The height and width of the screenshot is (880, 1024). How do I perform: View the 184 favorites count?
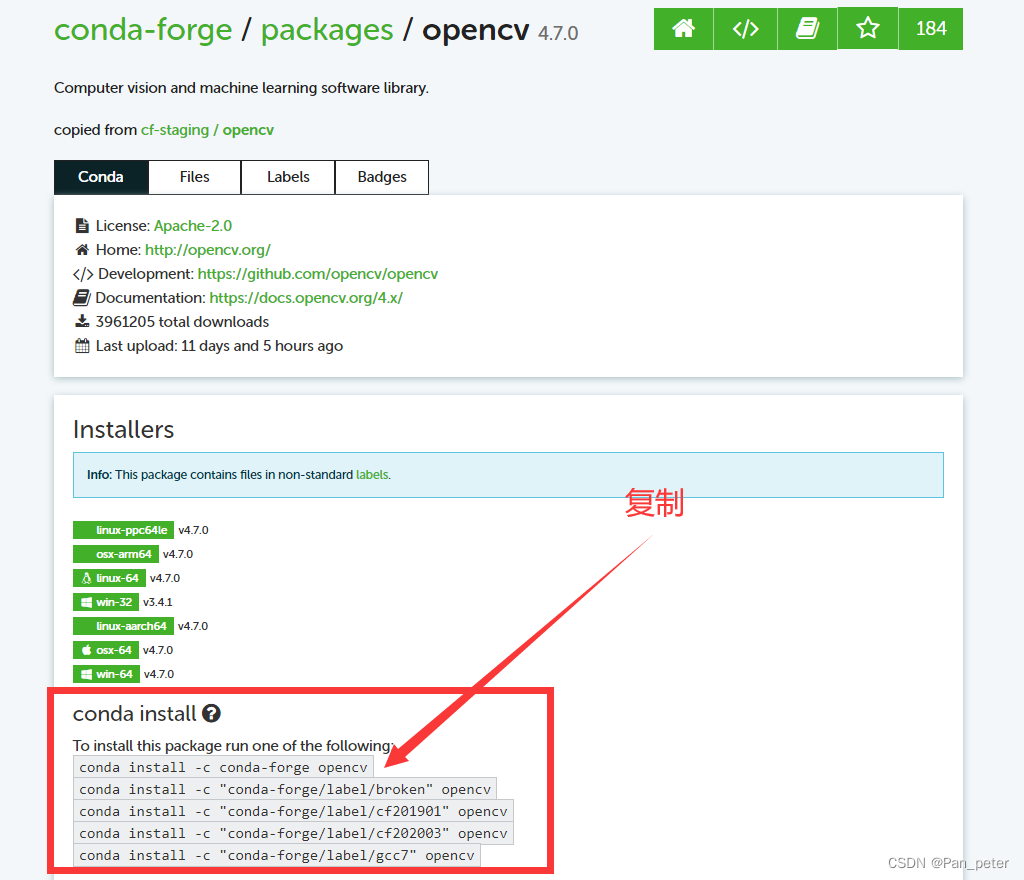click(x=931, y=29)
